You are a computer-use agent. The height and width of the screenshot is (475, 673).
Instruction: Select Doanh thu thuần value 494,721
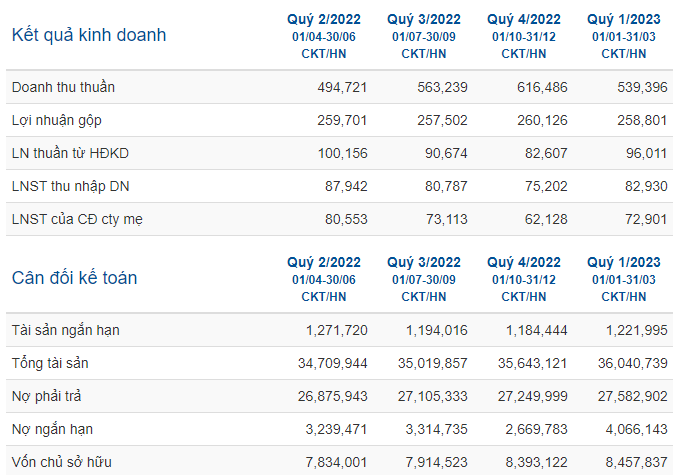click(x=342, y=88)
